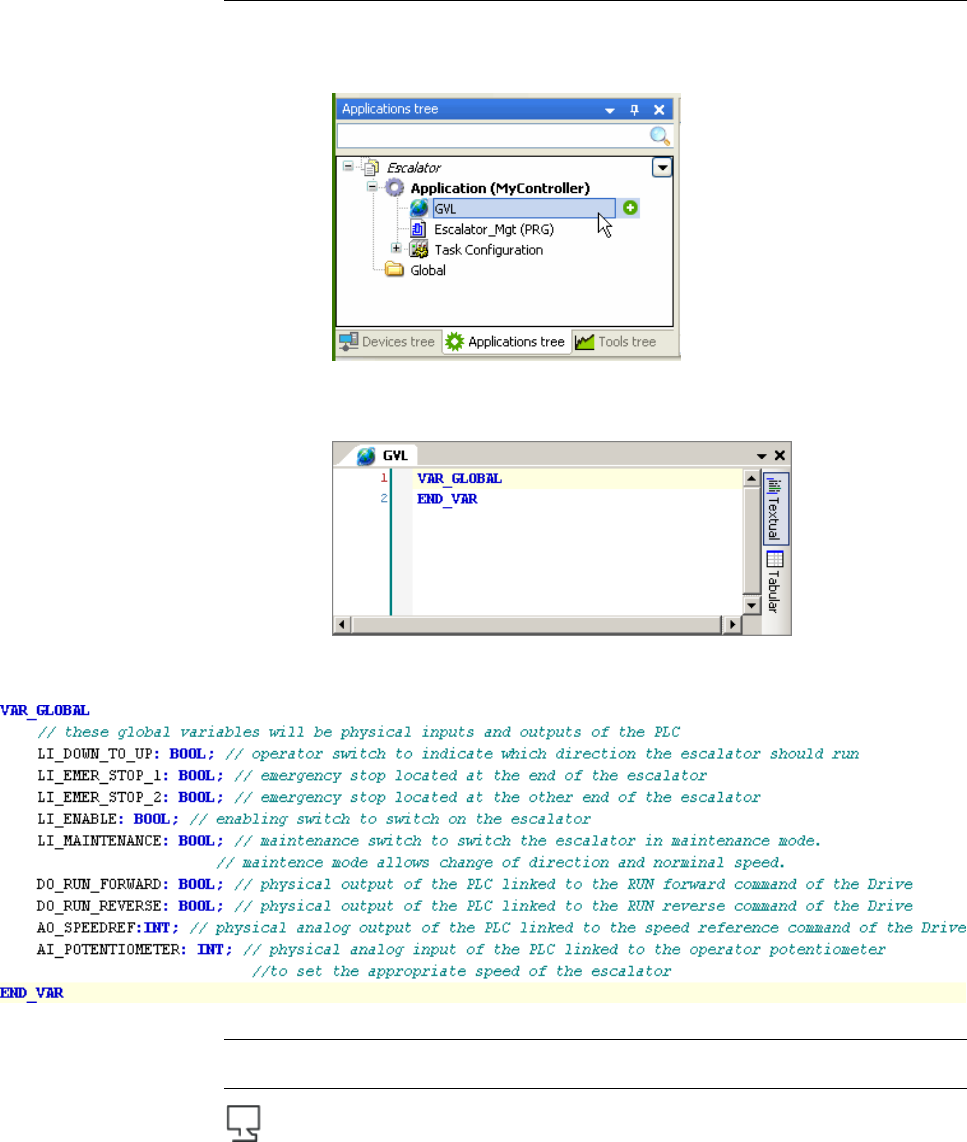Click VAR_GLOBAL in the code listing
The height and width of the screenshot is (1142, 967).
coord(45,710)
